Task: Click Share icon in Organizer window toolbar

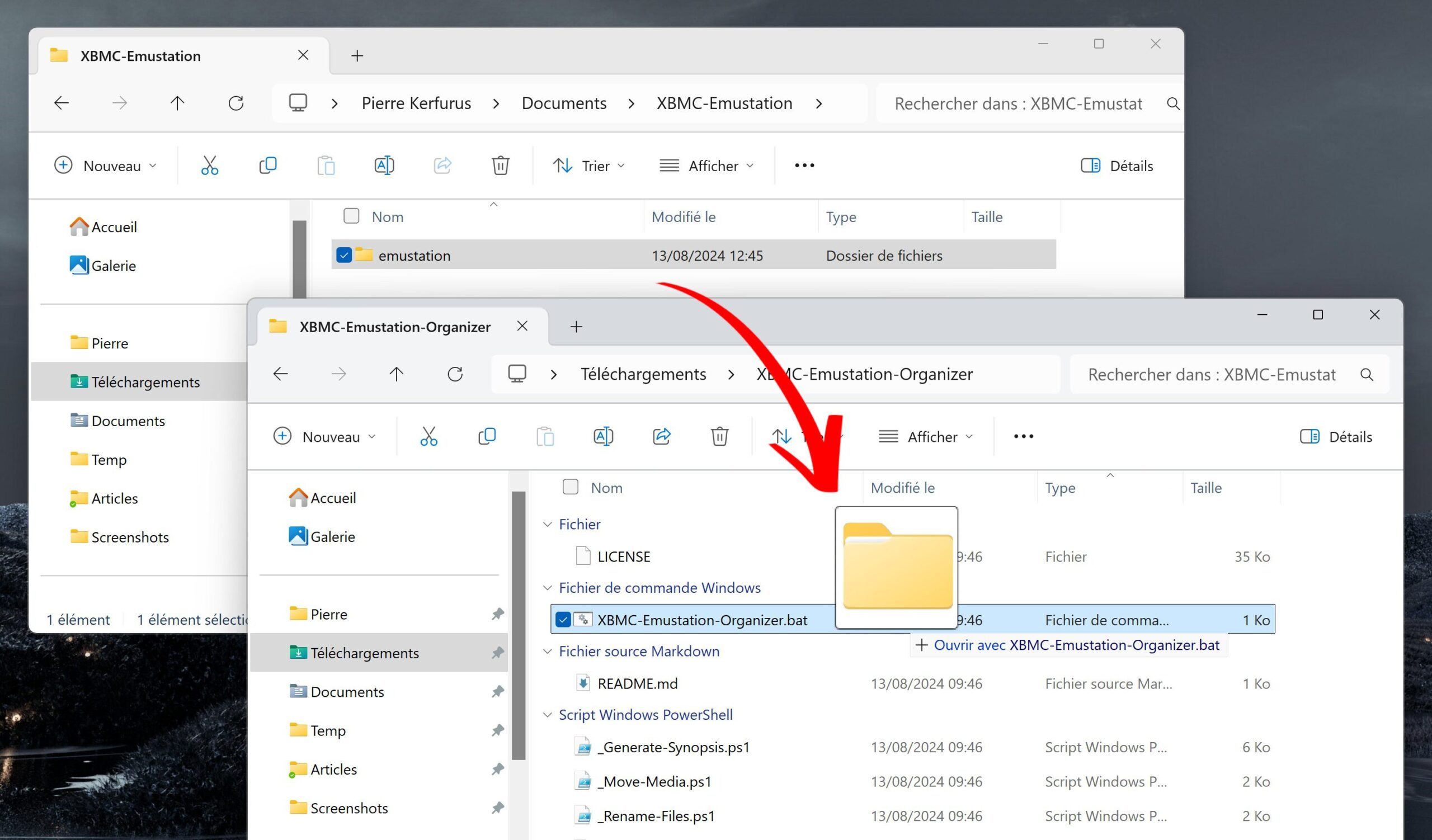Action: pos(661,436)
